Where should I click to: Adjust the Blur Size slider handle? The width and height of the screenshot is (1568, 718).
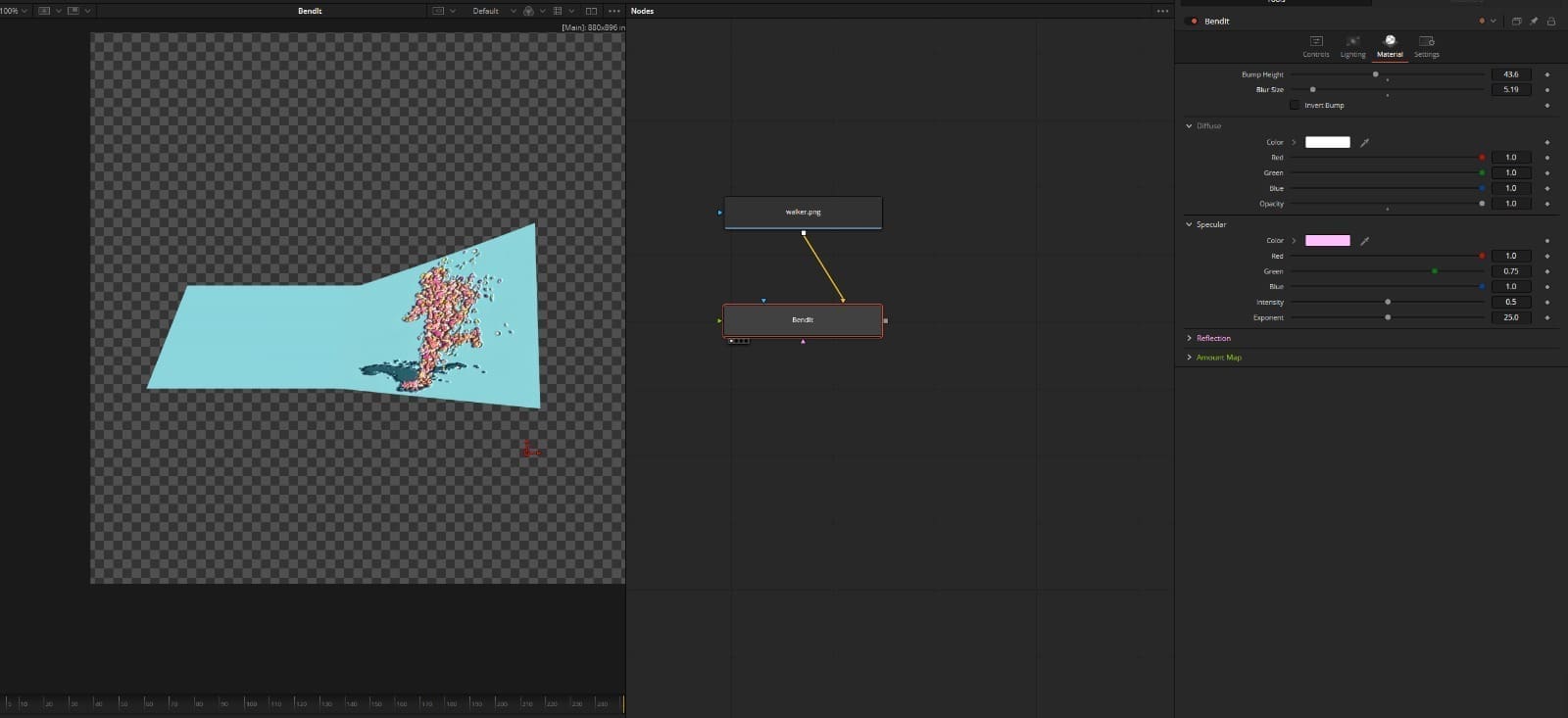[1313, 89]
